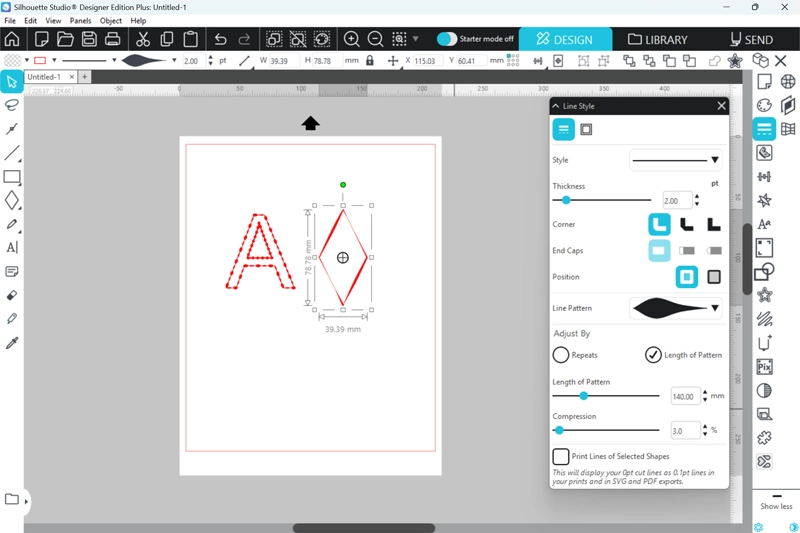The width and height of the screenshot is (800, 533).
Task: Toggle the Starter mode switch
Action: point(447,39)
